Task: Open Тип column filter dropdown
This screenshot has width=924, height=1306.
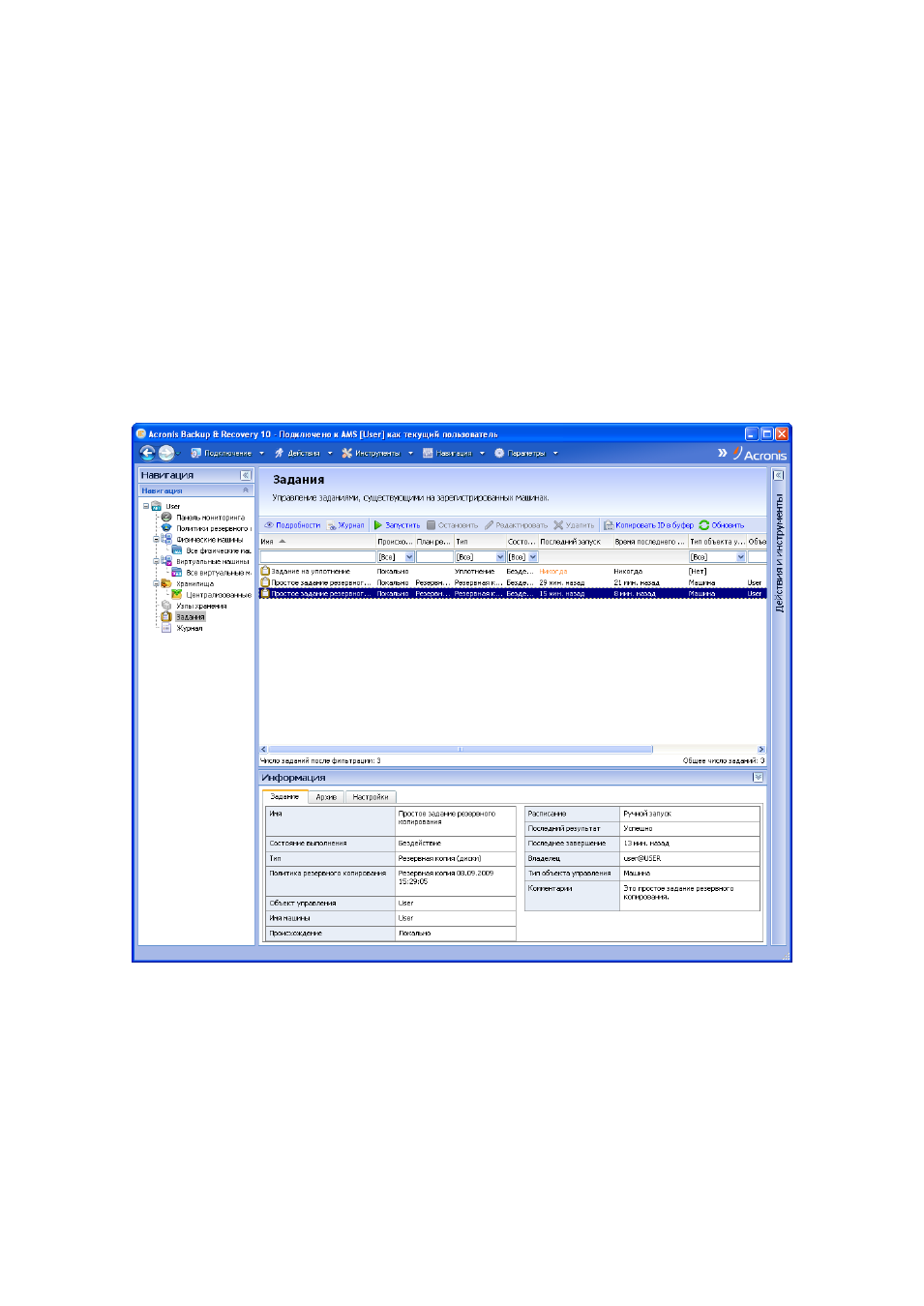Action: [x=500, y=557]
